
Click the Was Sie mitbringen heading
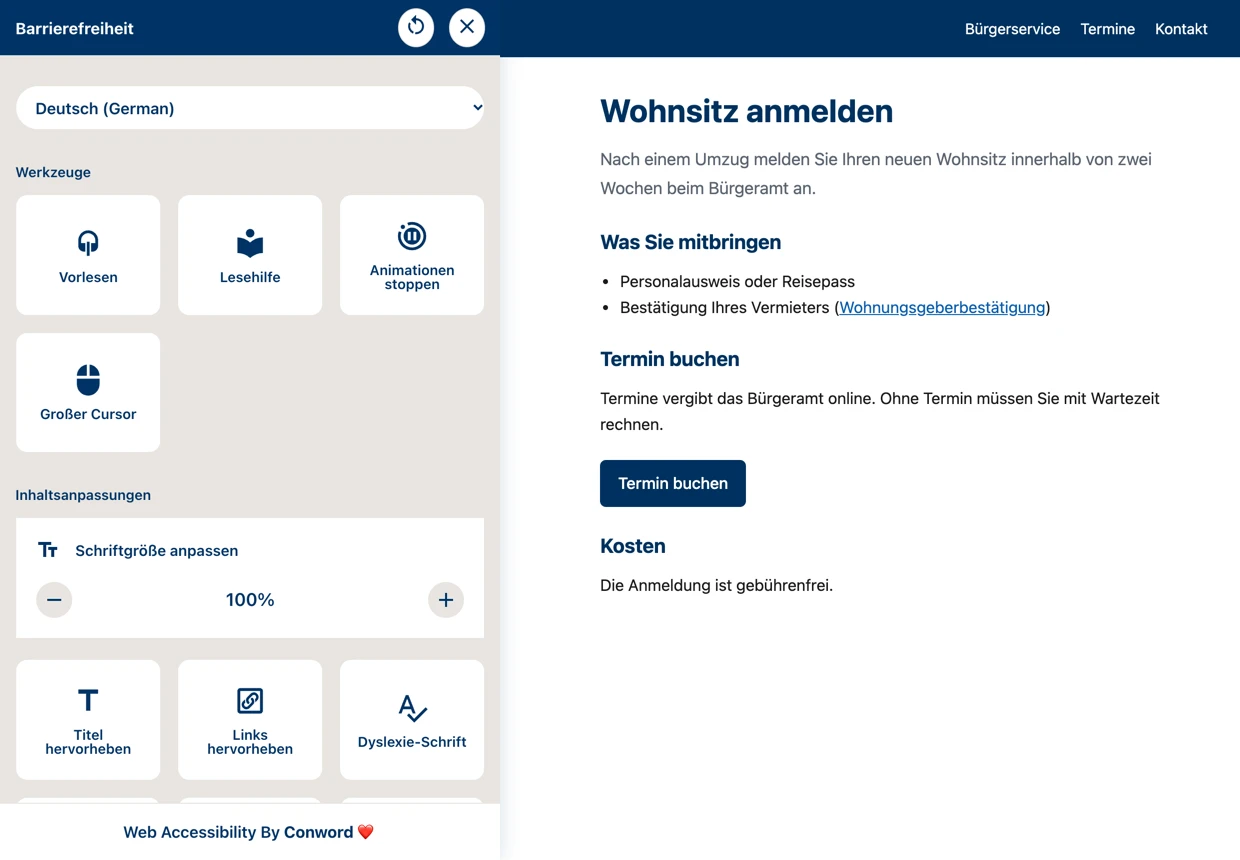tap(690, 242)
